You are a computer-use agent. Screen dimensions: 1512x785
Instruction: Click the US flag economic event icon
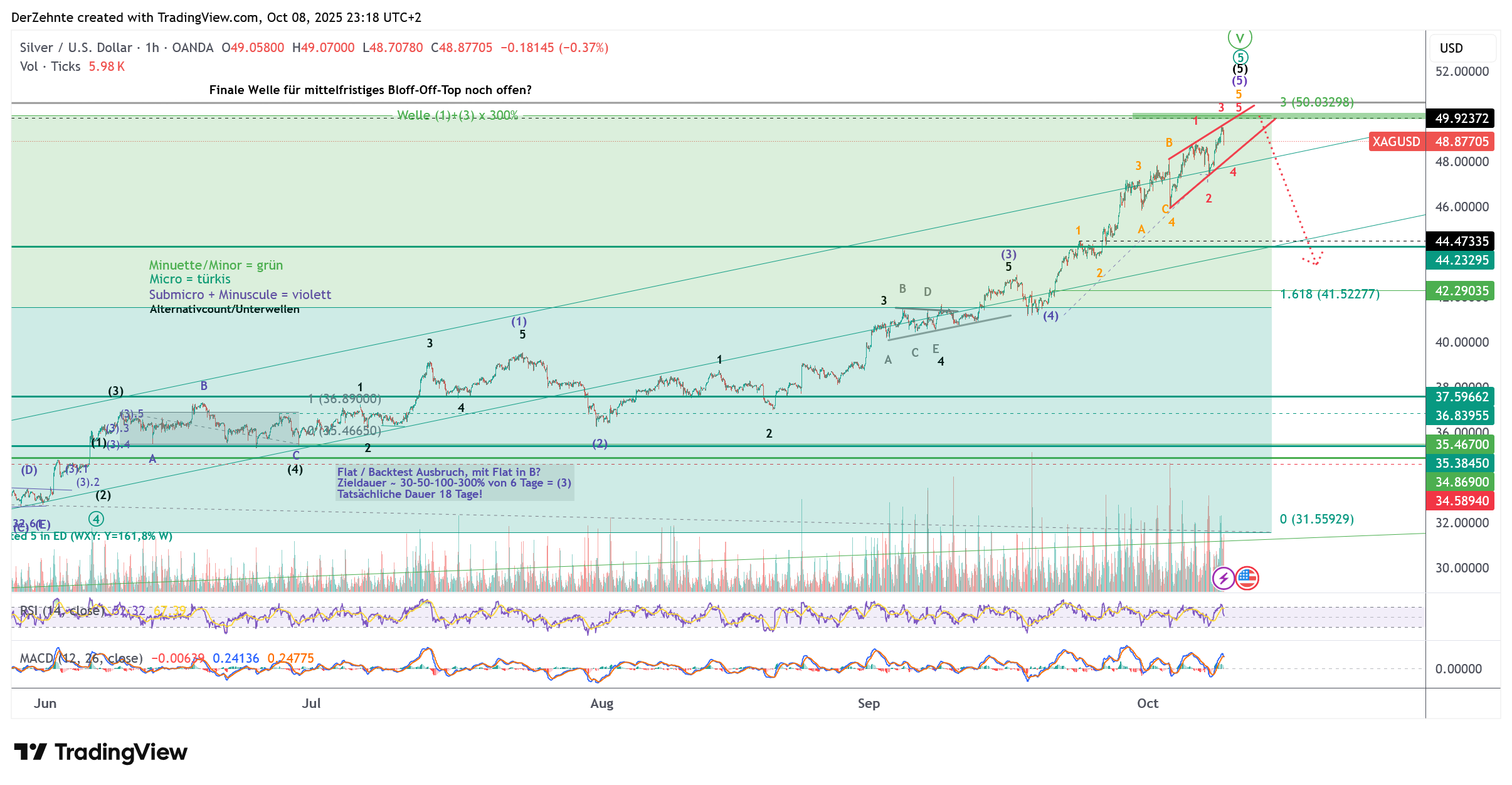(x=1247, y=578)
